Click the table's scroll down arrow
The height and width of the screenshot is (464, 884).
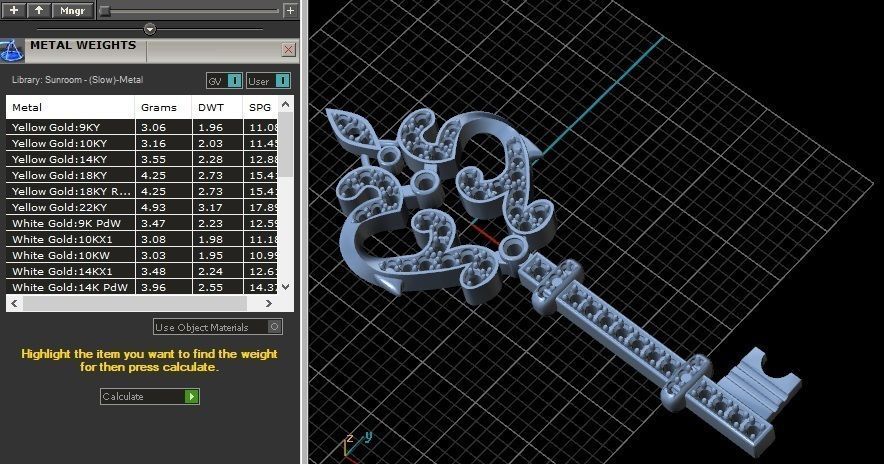pos(286,287)
